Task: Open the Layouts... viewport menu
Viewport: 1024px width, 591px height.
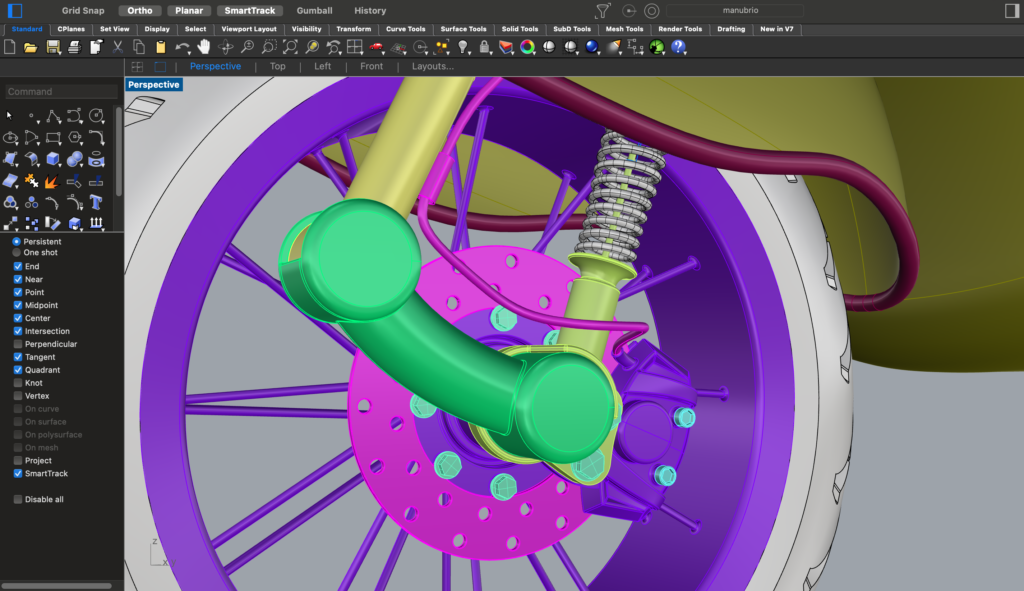Action: pos(432,67)
